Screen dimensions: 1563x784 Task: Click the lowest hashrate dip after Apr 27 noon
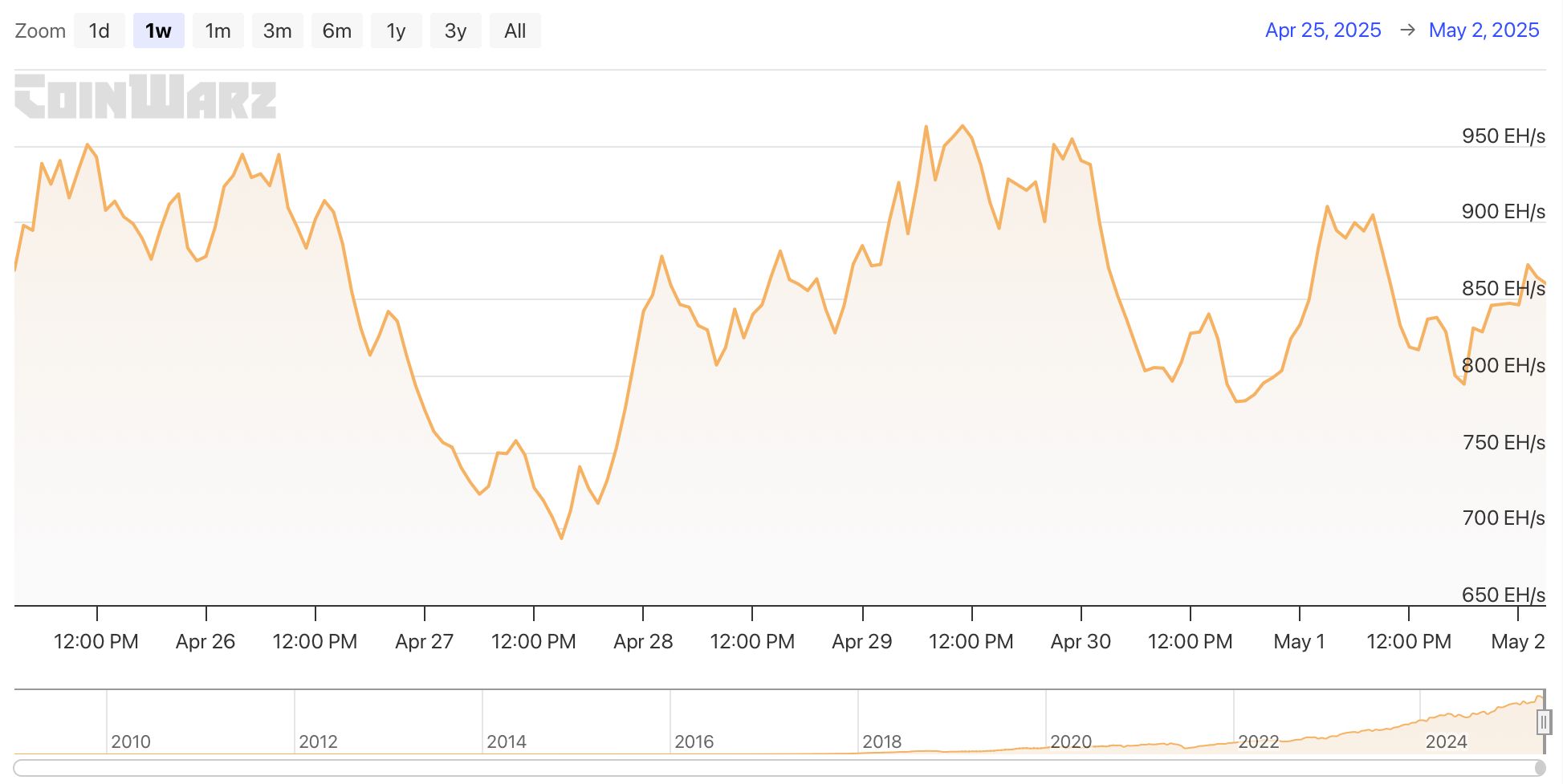coord(561,538)
